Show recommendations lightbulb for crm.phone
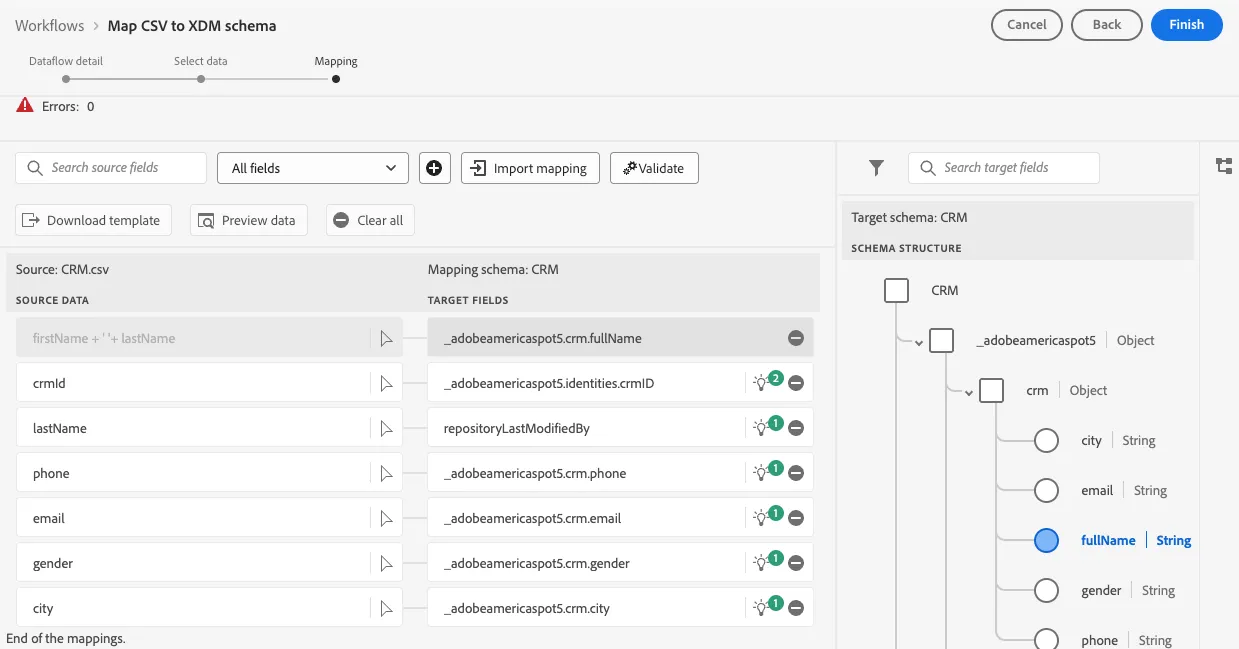The image size is (1239, 649). coord(766,472)
